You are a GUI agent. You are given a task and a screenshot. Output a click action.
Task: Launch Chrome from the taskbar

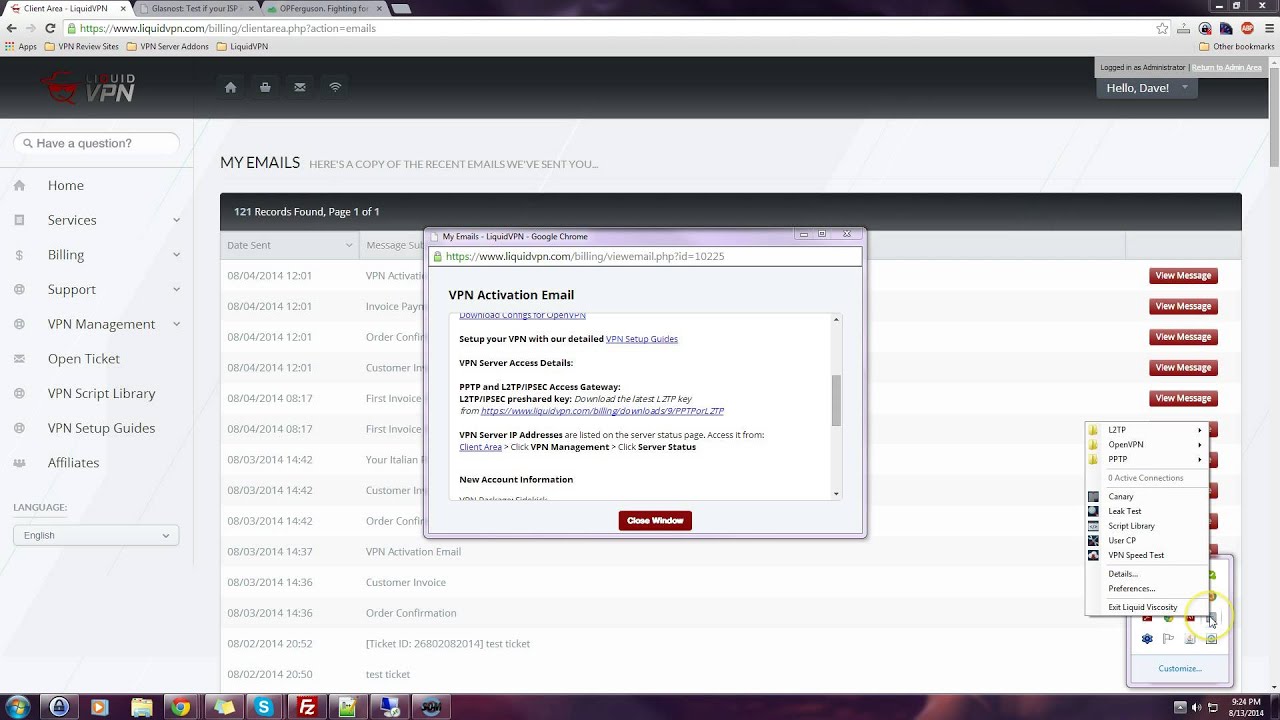click(181, 707)
